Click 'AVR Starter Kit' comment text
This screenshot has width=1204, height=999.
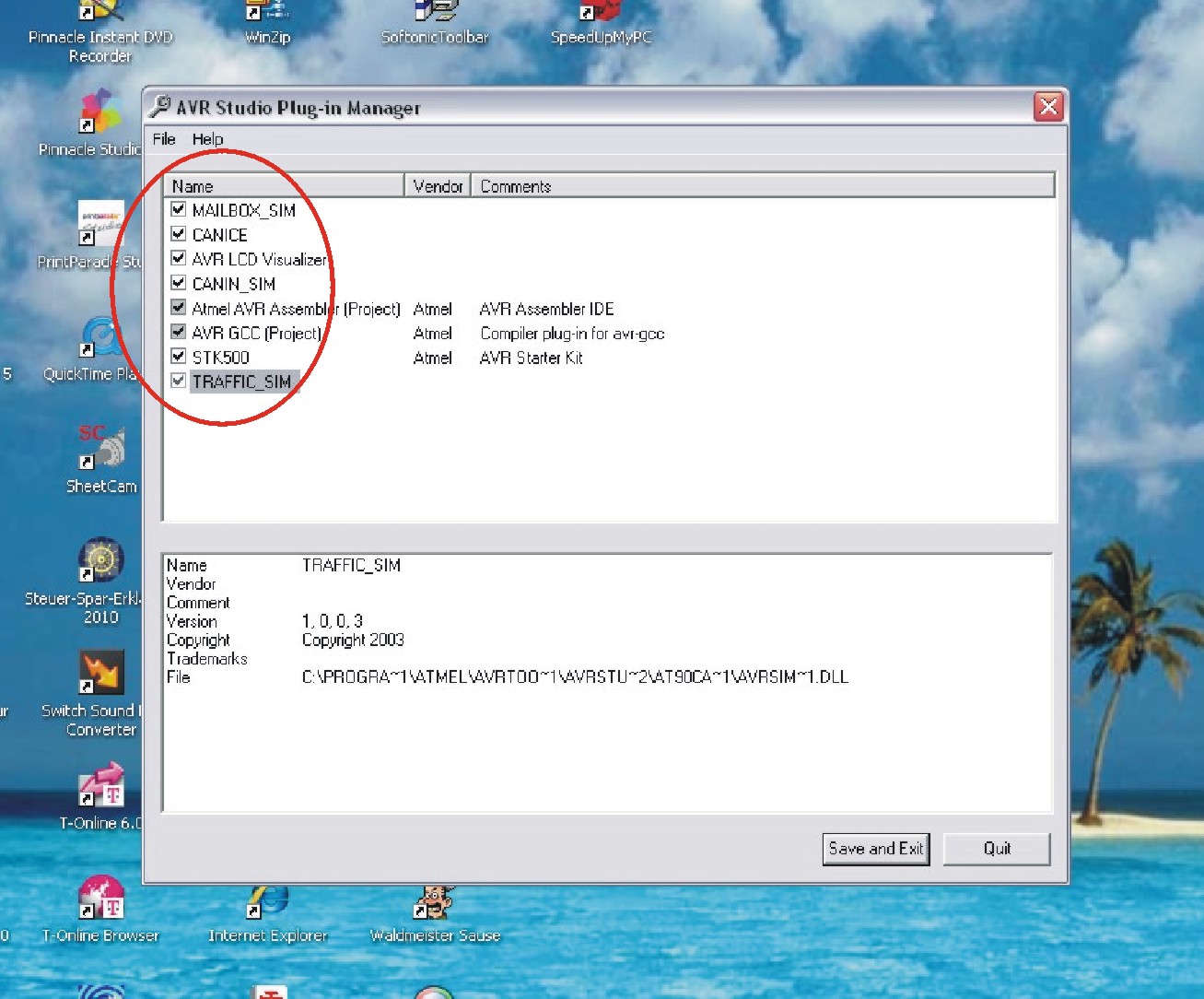(531, 358)
